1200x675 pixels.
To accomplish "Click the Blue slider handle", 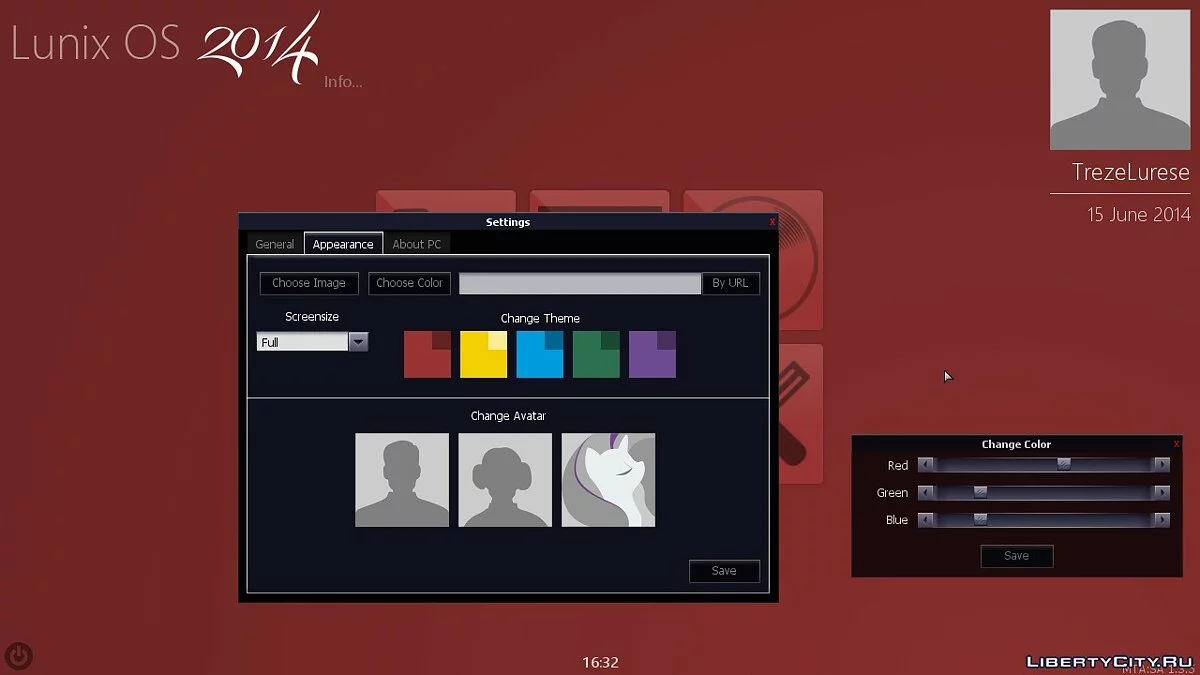I will (x=980, y=520).
